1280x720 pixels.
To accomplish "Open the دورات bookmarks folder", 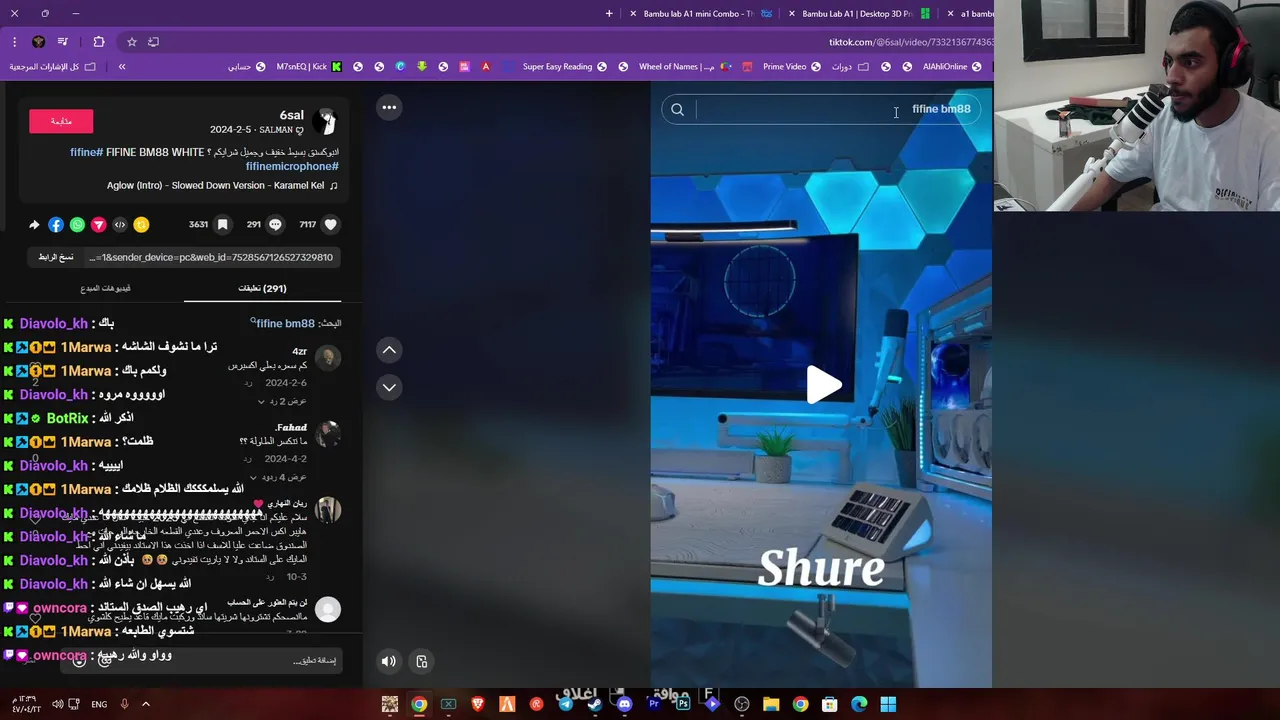I will pos(850,67).
